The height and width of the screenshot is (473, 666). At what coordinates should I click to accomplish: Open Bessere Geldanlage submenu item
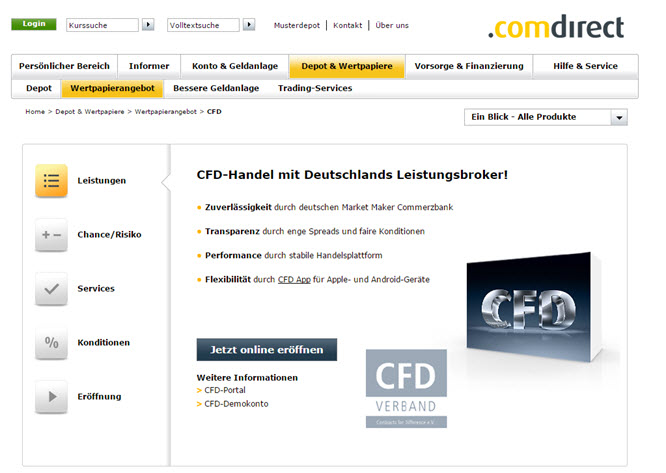216,88
